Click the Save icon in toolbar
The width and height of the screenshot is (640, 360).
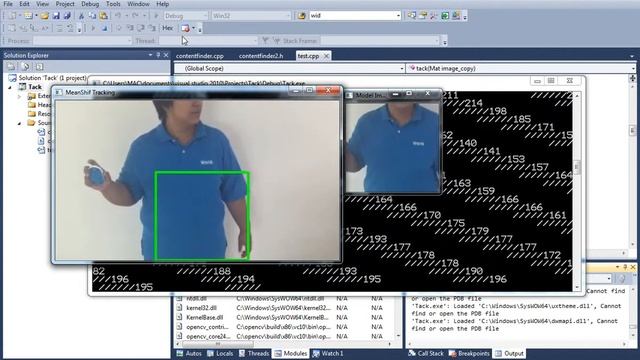click(56, 16)
